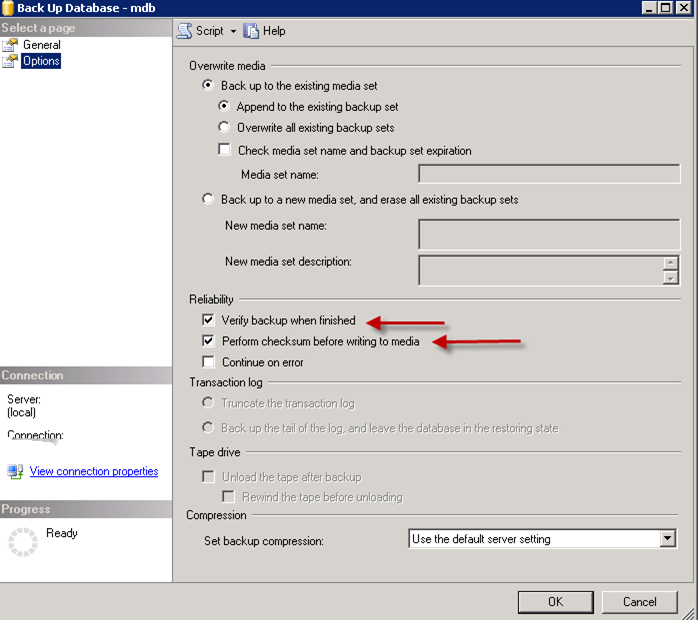Select Back up to the existing media set
This screenshot has width=698, height=620.
[208, 85]
